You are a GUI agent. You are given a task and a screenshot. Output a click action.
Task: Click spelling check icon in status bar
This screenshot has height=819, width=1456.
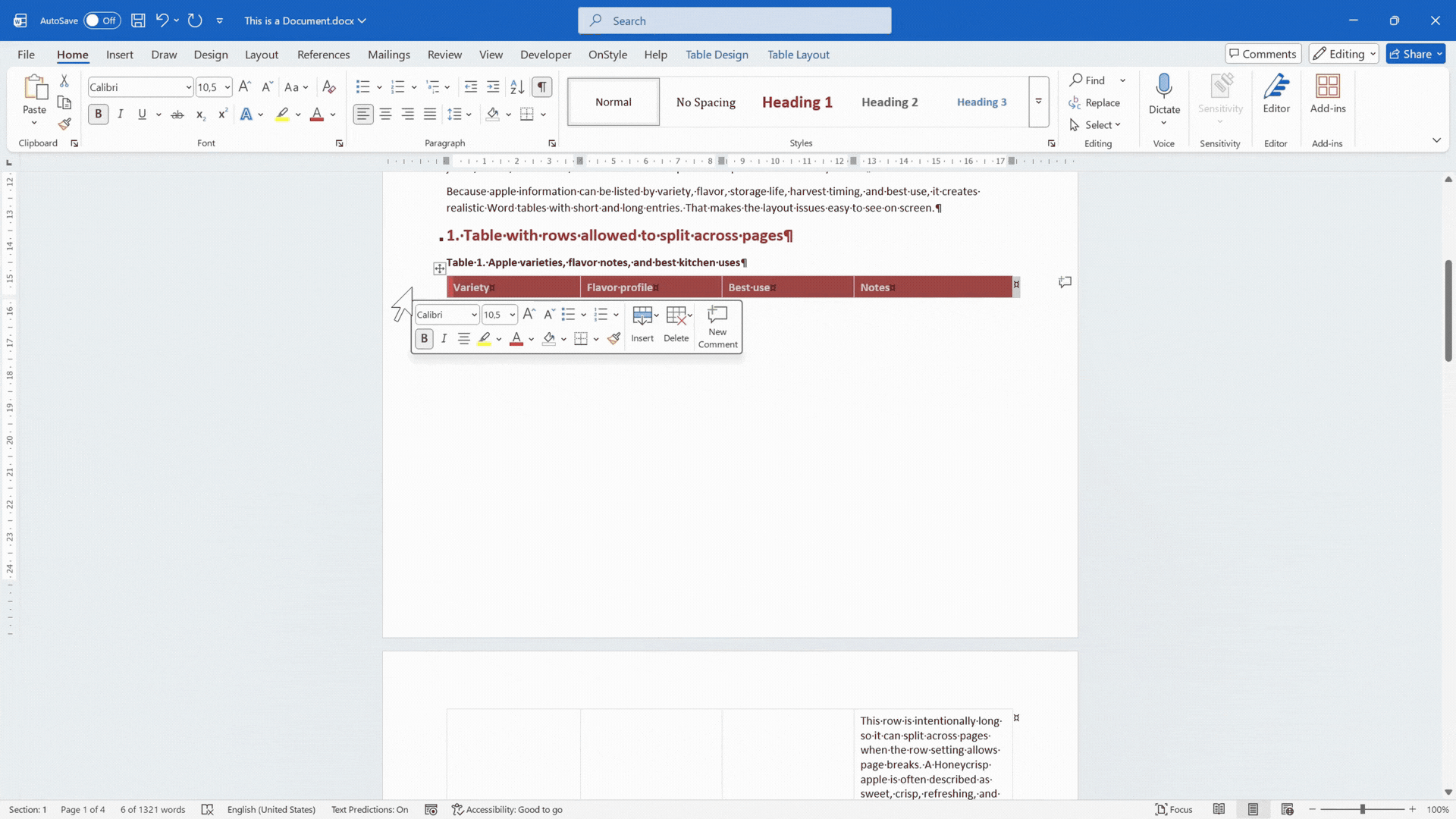207,810
